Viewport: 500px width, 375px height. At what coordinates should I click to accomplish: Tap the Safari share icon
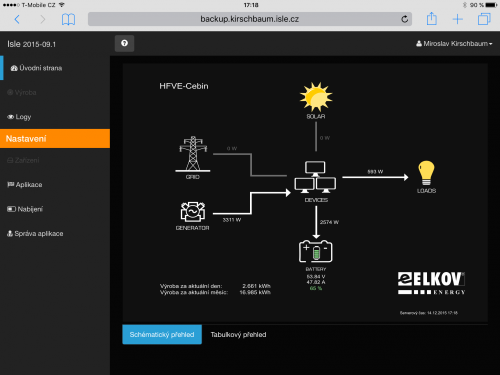[432, 19]
